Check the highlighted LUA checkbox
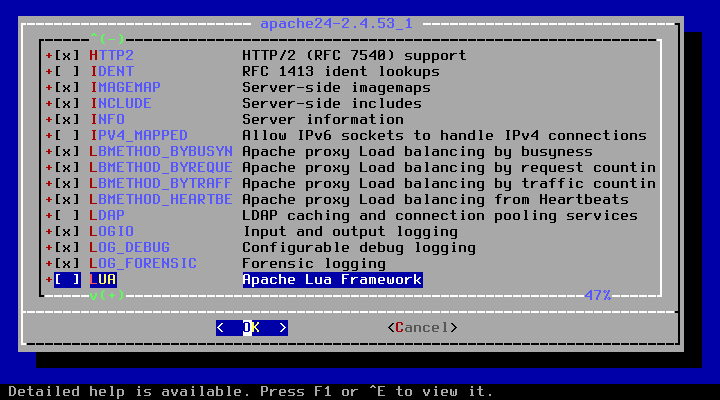The height and width of the screenshot is (400, 720). [67, 280]
